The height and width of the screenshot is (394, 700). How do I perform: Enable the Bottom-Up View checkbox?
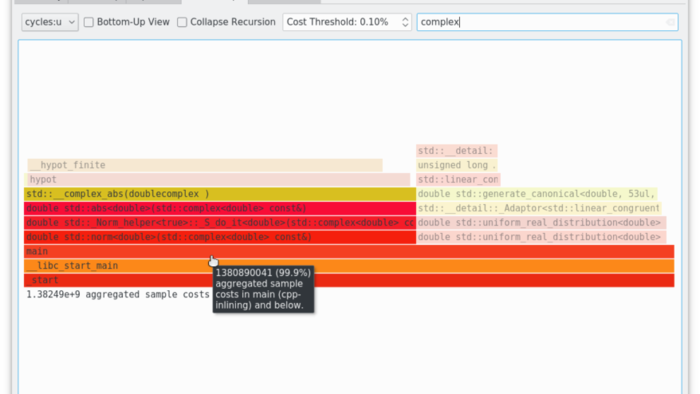(89, 22)
